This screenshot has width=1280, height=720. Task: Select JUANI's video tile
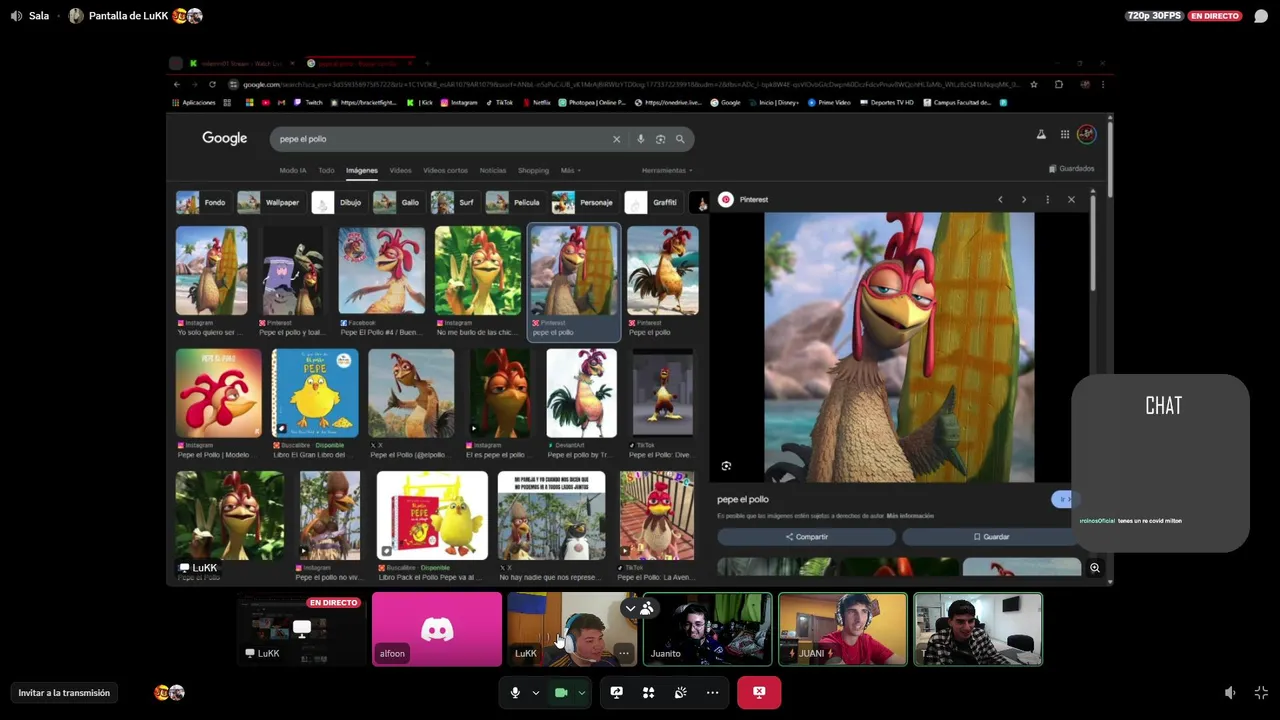[843, 629]
